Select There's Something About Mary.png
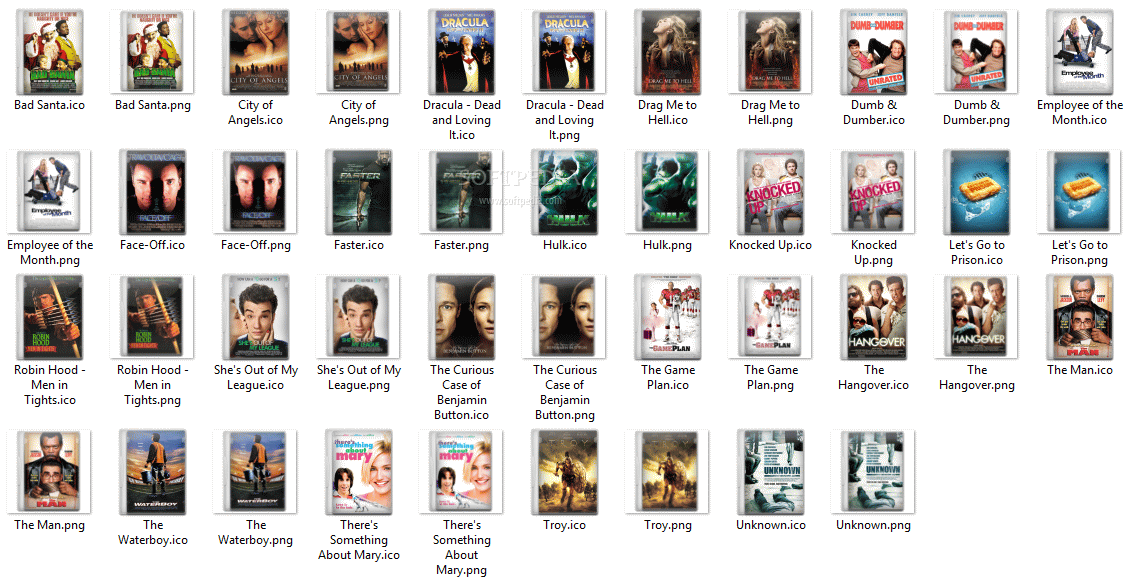 pyautogui.click(x=462, y=472)
